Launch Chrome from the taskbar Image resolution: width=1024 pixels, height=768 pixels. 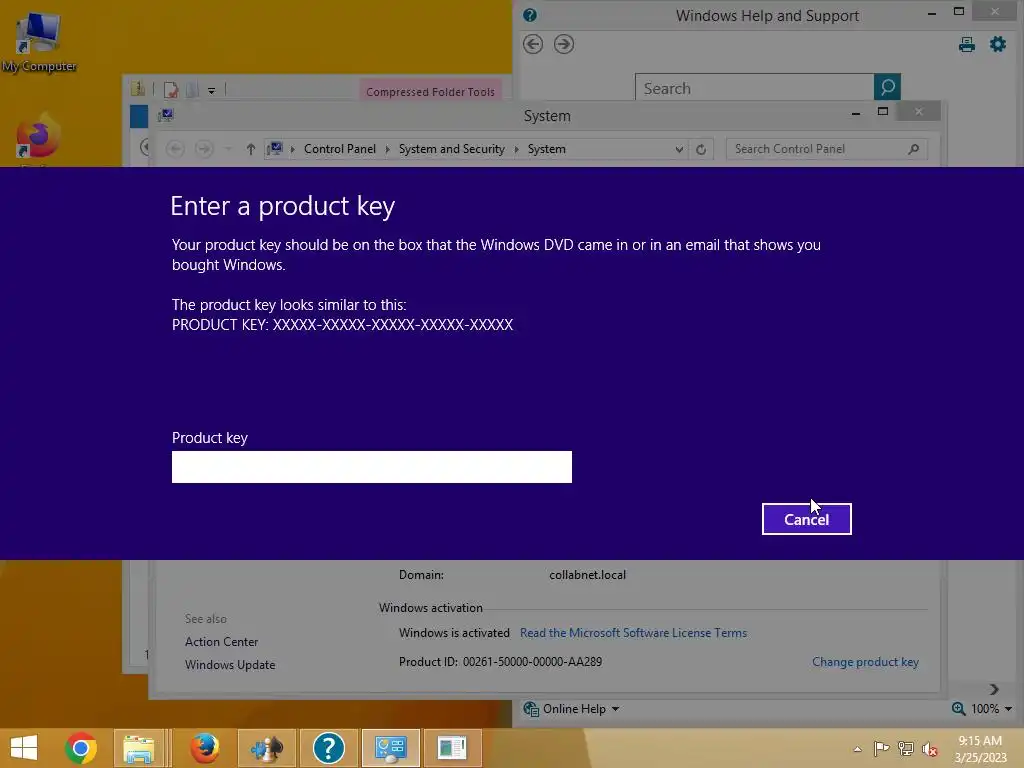coord(81,748)
